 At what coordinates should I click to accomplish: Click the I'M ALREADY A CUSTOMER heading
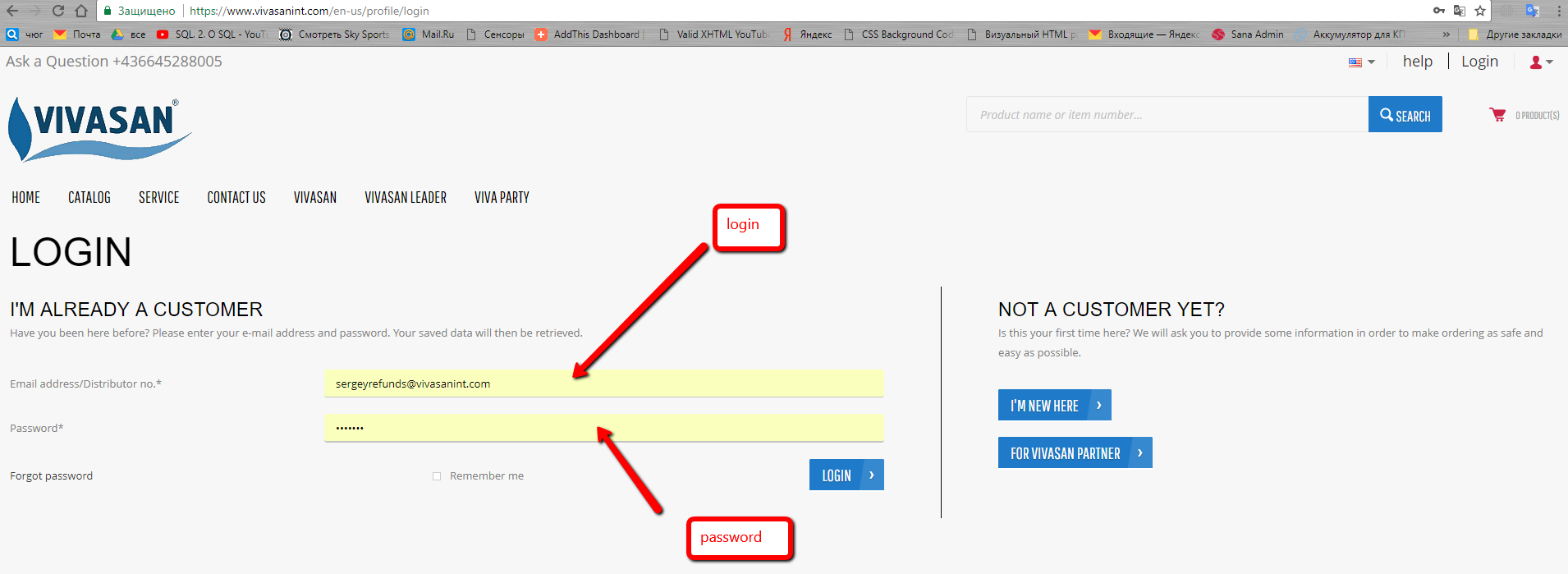pos(136,310)
